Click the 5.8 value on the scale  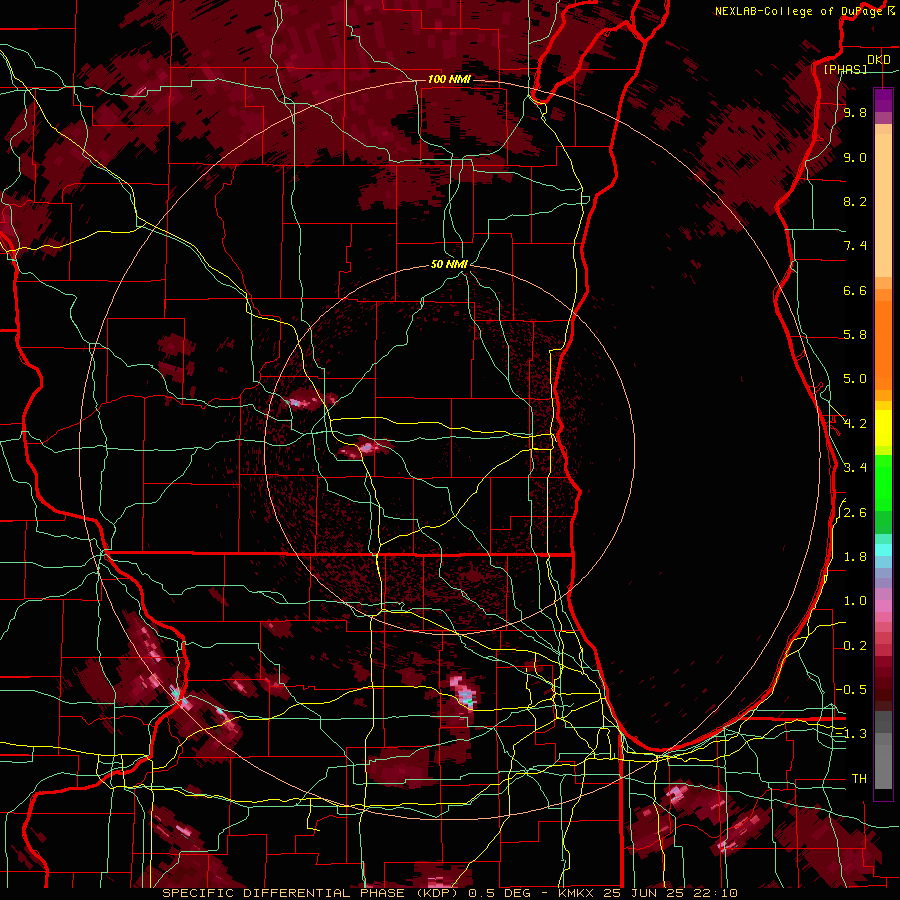point(855,335)
